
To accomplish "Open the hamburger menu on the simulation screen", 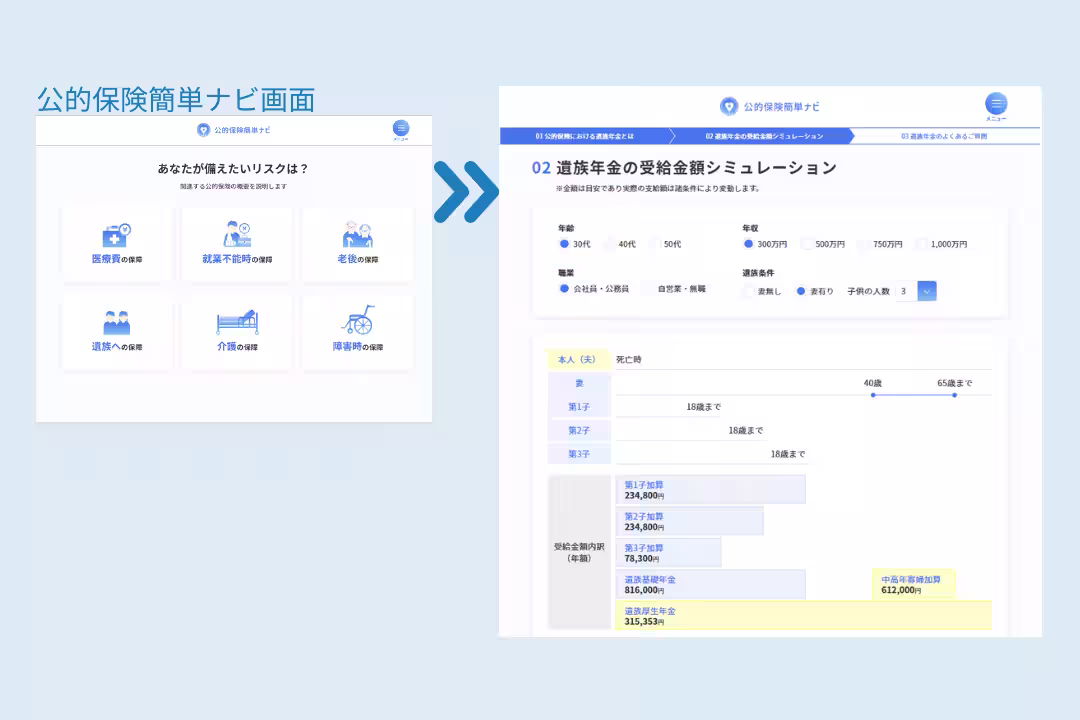I will click(x=996, y=104).
